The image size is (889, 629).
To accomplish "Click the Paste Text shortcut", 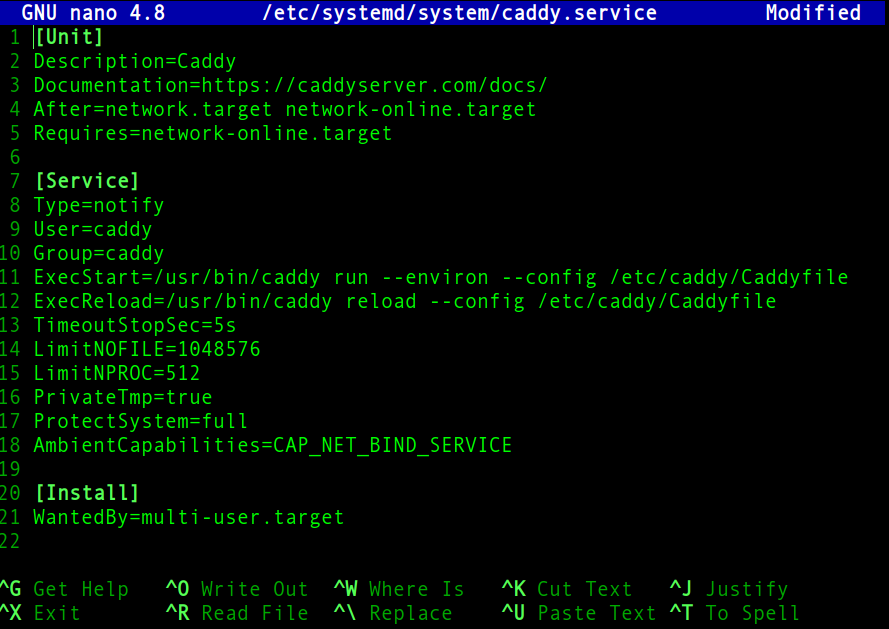I will click(596, 613).
